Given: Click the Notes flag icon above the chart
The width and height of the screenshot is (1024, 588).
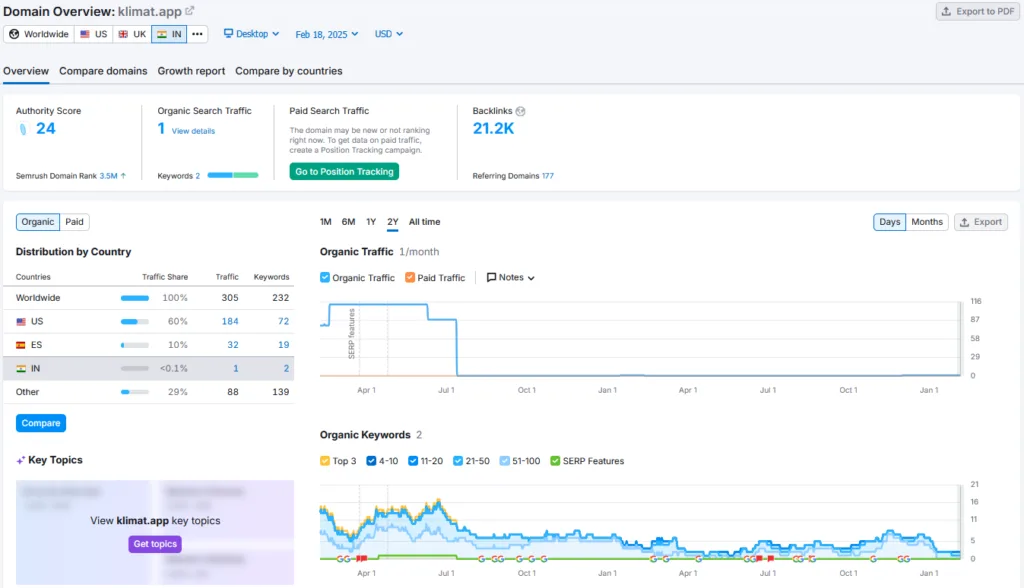Looking at the screenshot, I should tap(492, 277).
